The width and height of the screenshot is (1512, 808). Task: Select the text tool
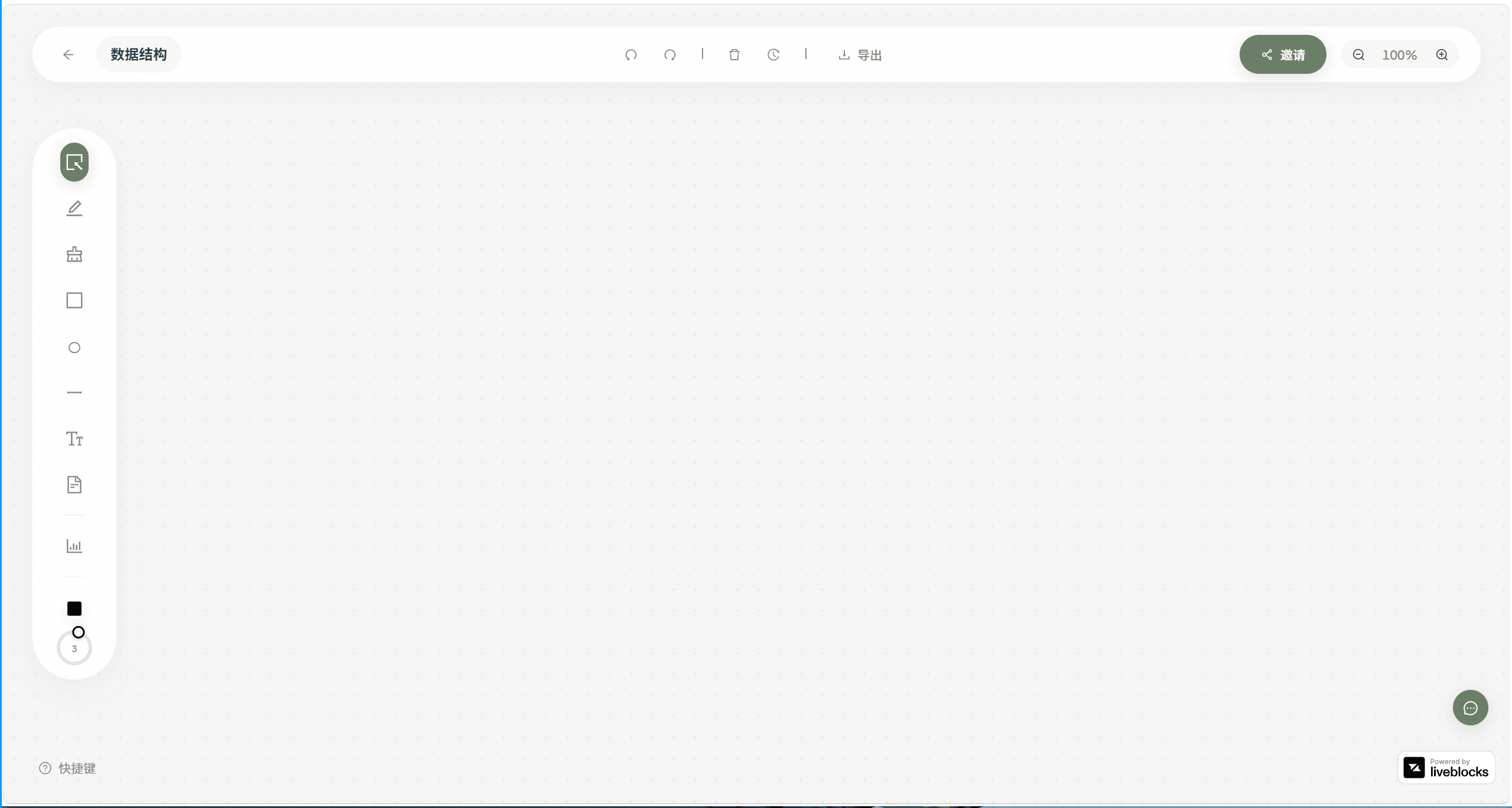click(74, 439)
